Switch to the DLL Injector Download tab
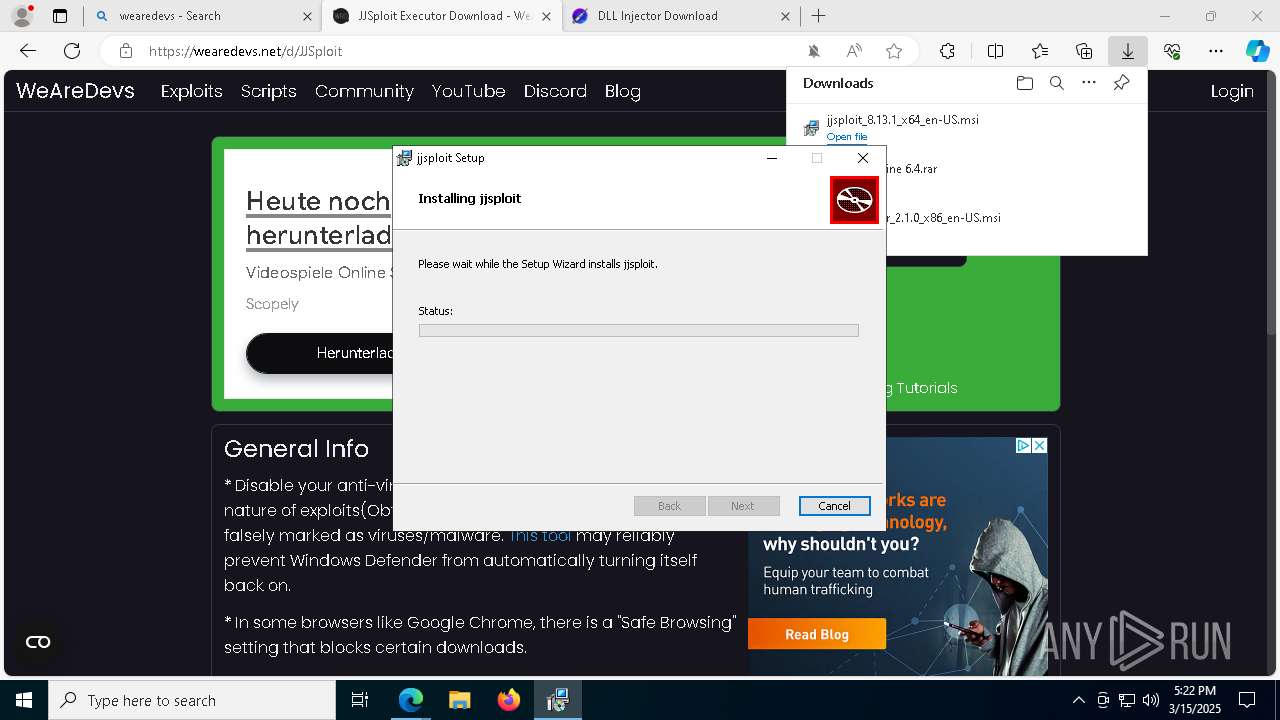 pos(681,16)
